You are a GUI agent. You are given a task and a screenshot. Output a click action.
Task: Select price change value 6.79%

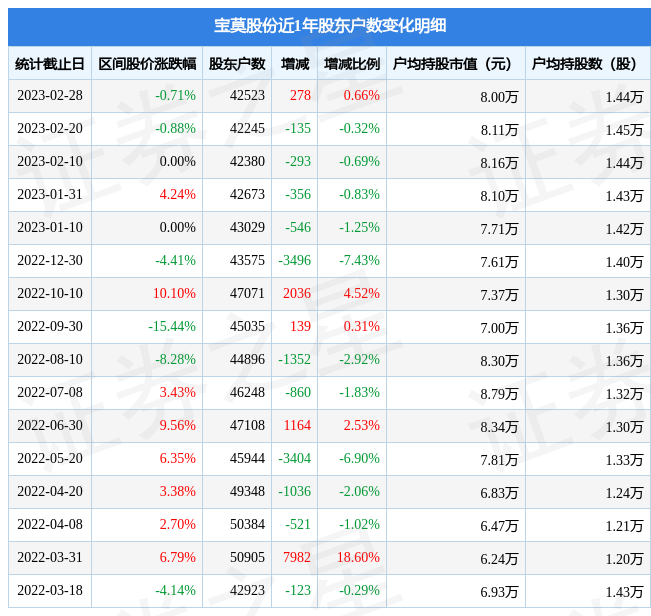pyautogui.click(x=178, y=557)
